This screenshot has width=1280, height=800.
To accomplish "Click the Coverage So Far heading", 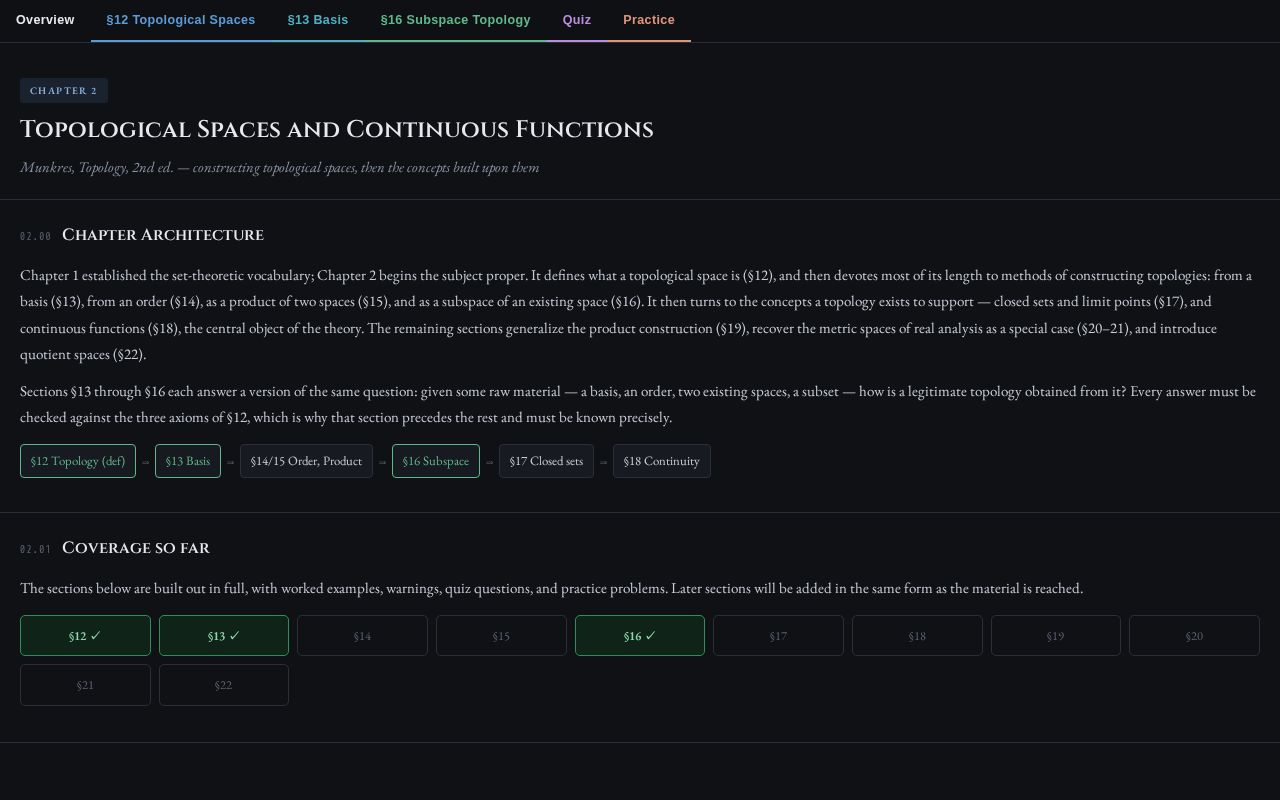I will point(136,548).
